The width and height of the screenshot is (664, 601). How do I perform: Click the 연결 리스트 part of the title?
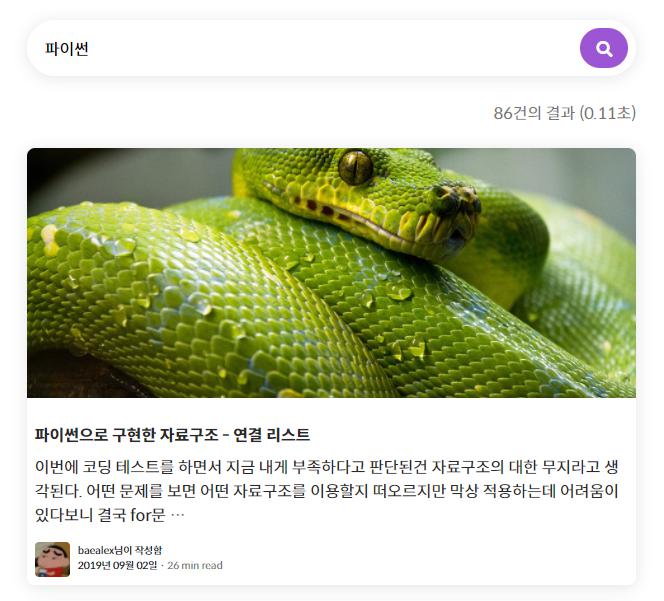271,435
